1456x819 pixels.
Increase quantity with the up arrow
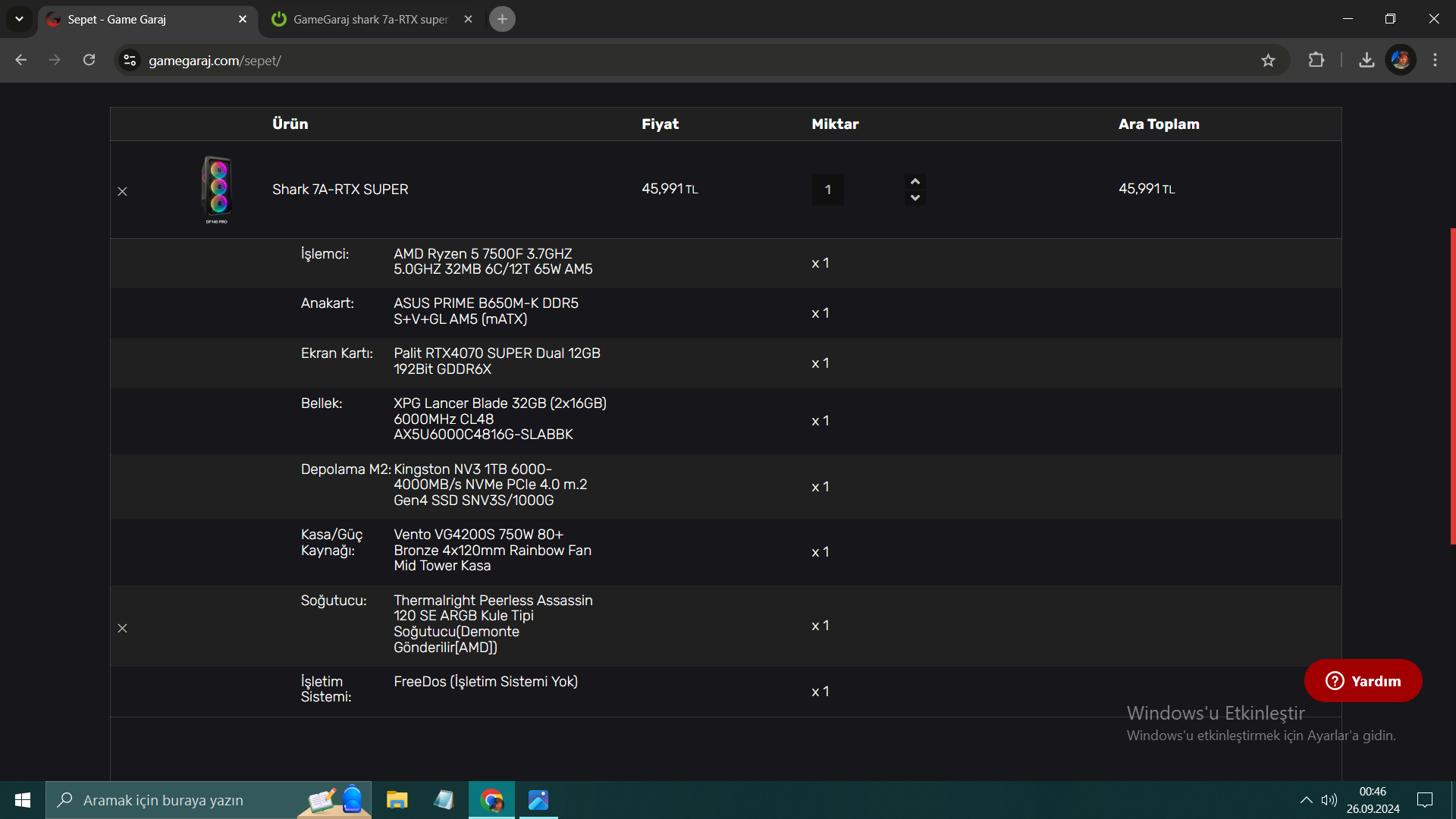point(915,181)
